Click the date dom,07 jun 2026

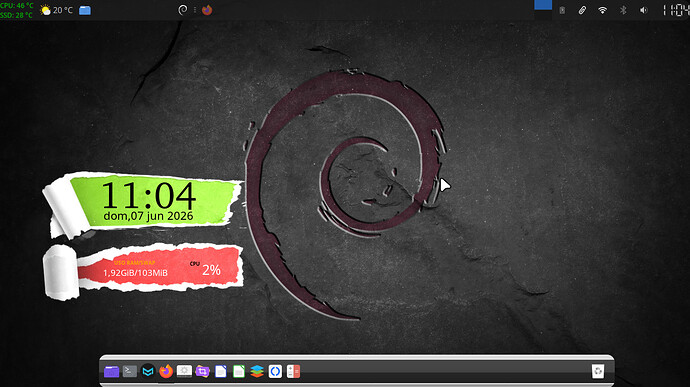(148, 216)
